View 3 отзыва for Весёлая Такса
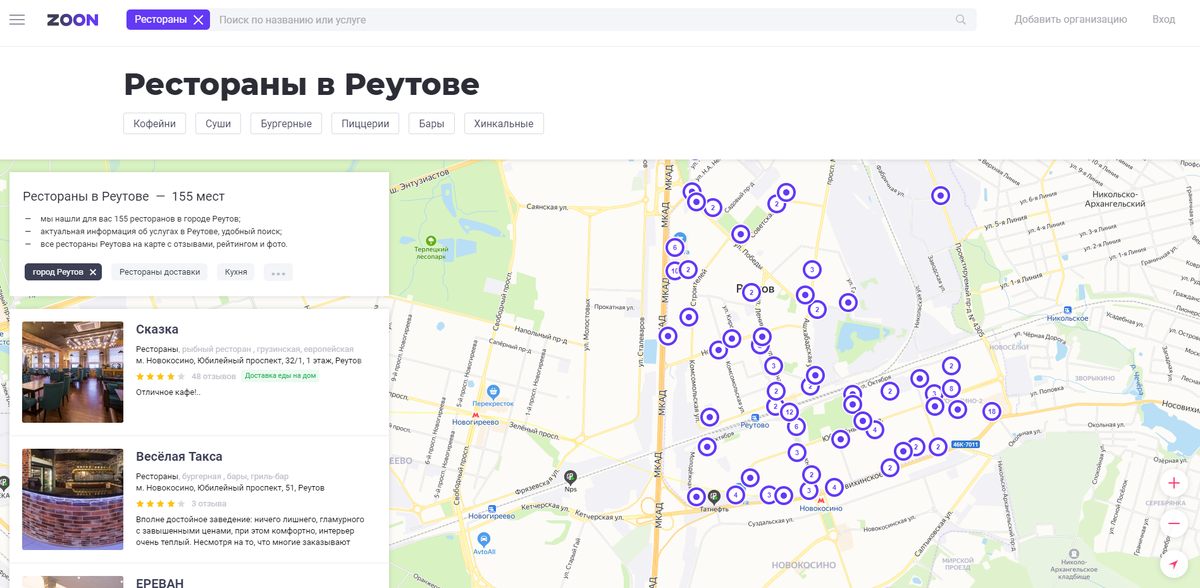Screen dimensions: 1200x588 coord(209,503)
